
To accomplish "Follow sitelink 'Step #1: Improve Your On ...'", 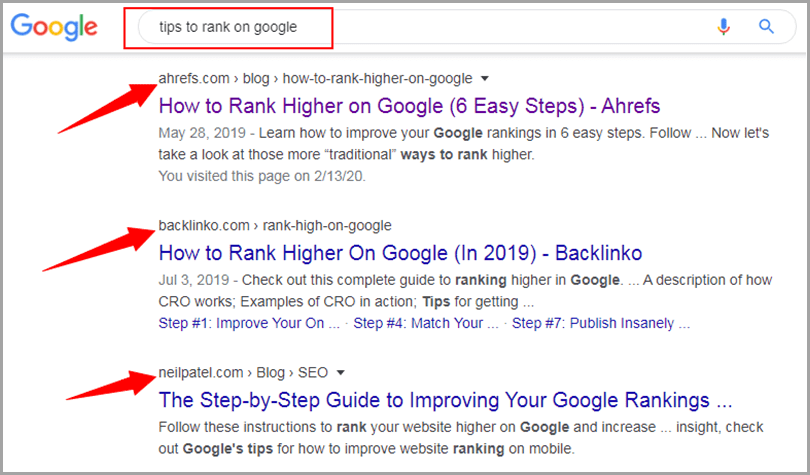I will point(249,323).
